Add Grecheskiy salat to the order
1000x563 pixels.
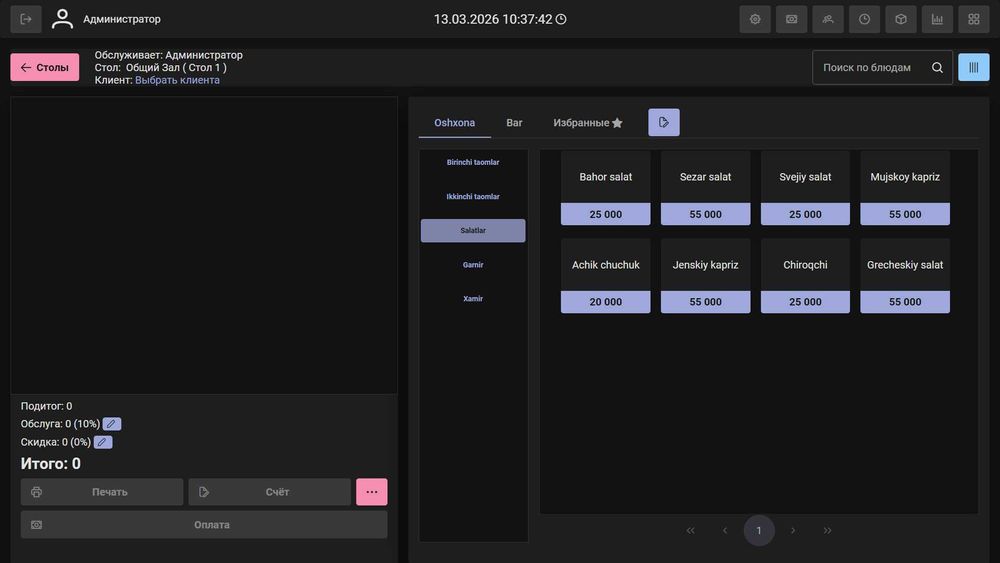[x=905, y=276]
